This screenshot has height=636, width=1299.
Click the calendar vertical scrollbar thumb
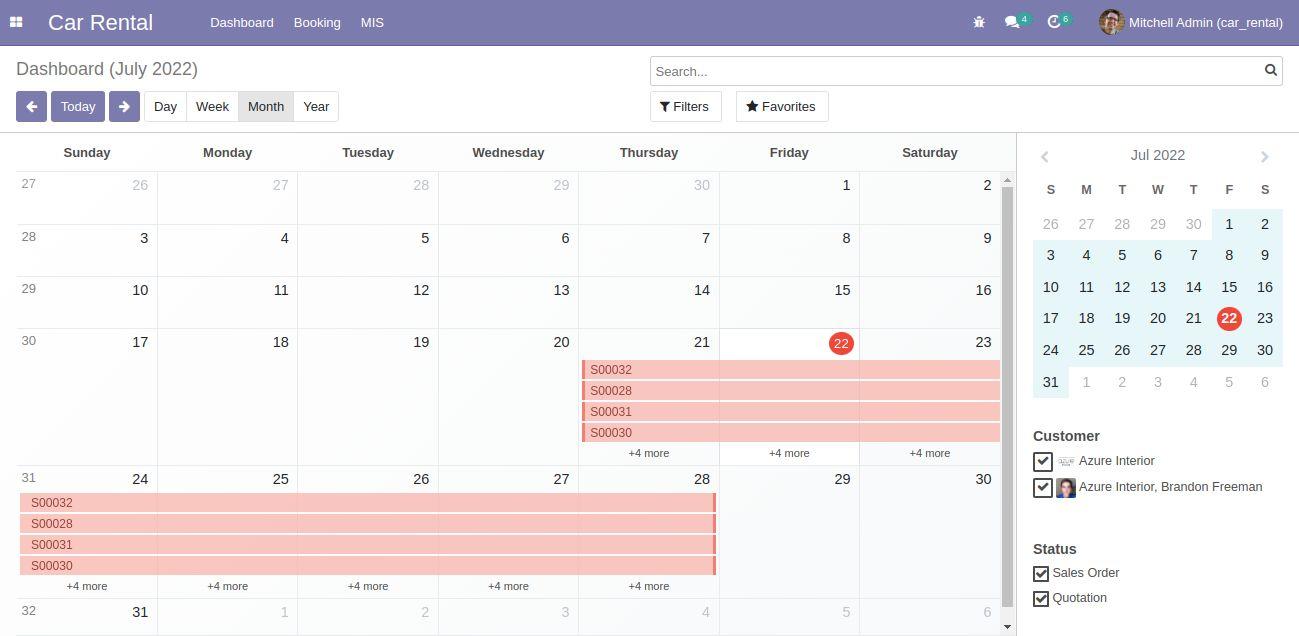click(1007, 397)
